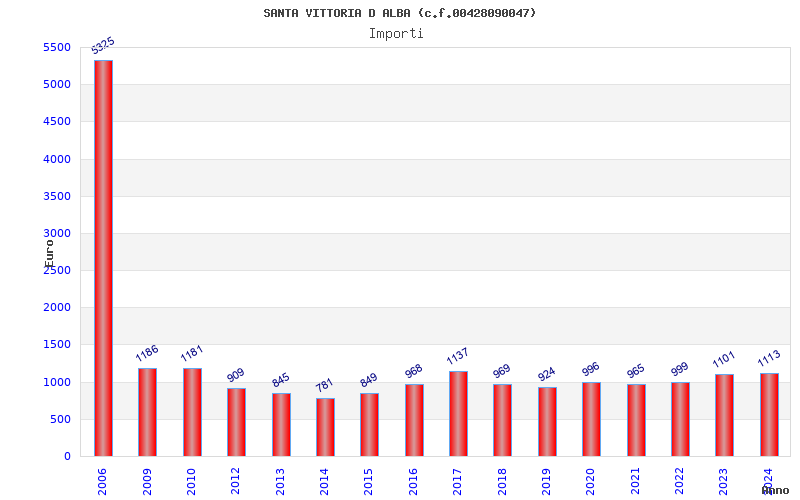The height and width of the screenshot is (500, 800).
Task: Click the 2010 bar in the chart
Action: [x=192, y=412]
